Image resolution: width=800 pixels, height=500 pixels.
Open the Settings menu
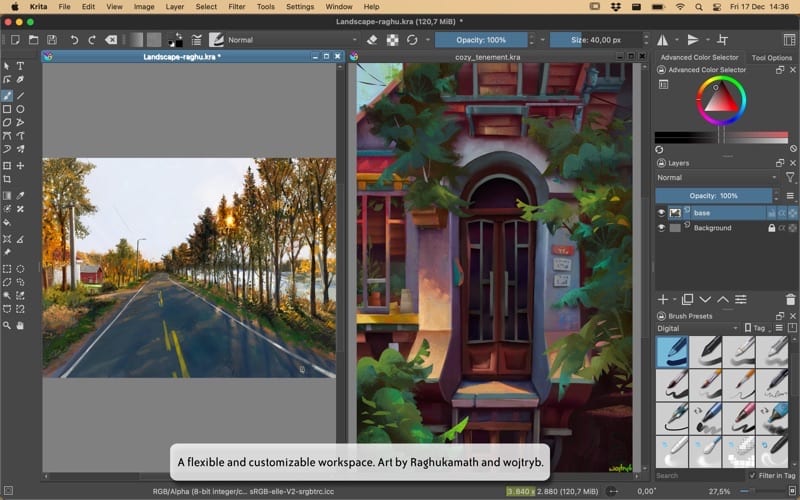(x=300, y=7)
